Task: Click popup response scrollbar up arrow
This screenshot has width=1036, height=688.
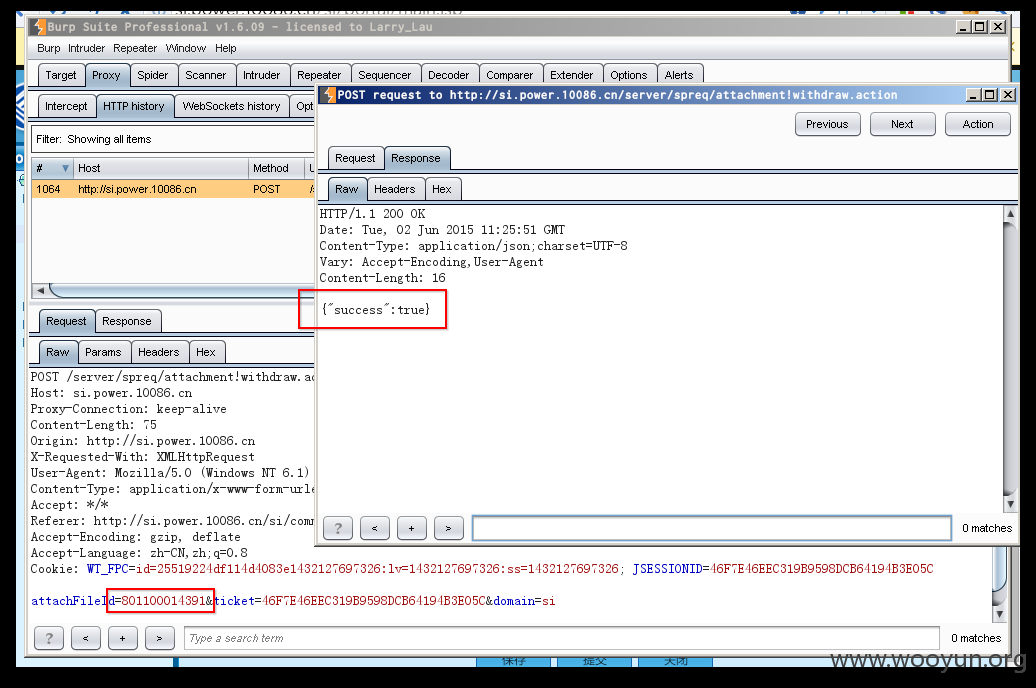Action: pos(1010,214)
